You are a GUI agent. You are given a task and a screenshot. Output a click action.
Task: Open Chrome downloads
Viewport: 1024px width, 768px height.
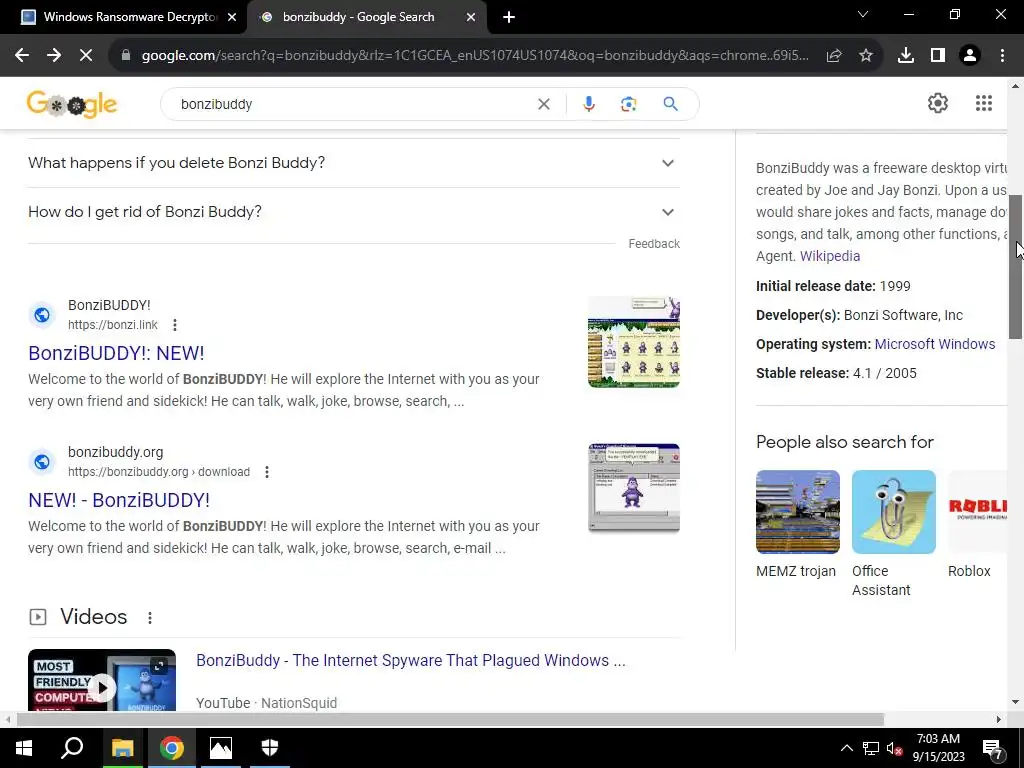[x=906, y=56]
